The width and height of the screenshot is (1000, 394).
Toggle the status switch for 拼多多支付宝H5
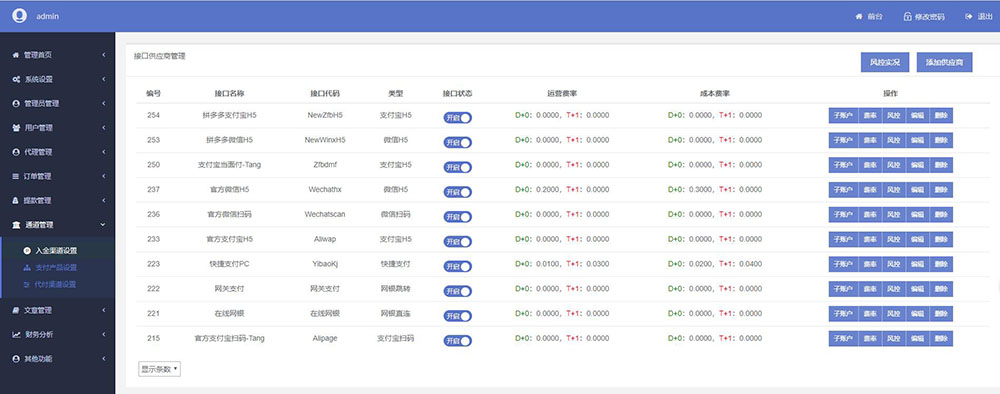[x=458, y=118]
